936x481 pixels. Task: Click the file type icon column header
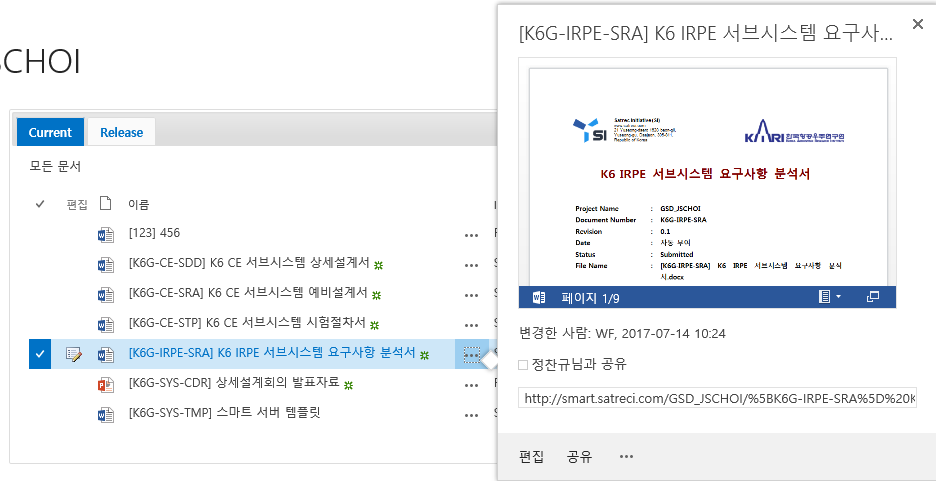[105, 204]
